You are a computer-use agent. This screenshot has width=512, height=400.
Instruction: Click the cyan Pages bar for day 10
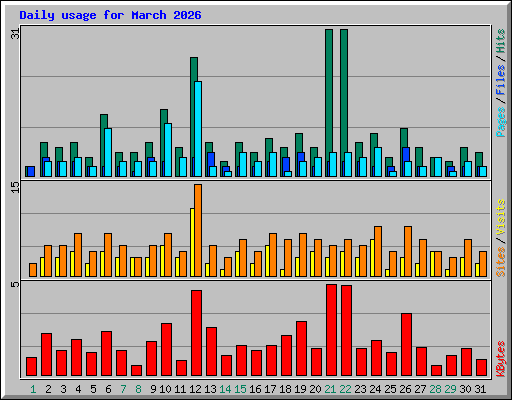168,150
